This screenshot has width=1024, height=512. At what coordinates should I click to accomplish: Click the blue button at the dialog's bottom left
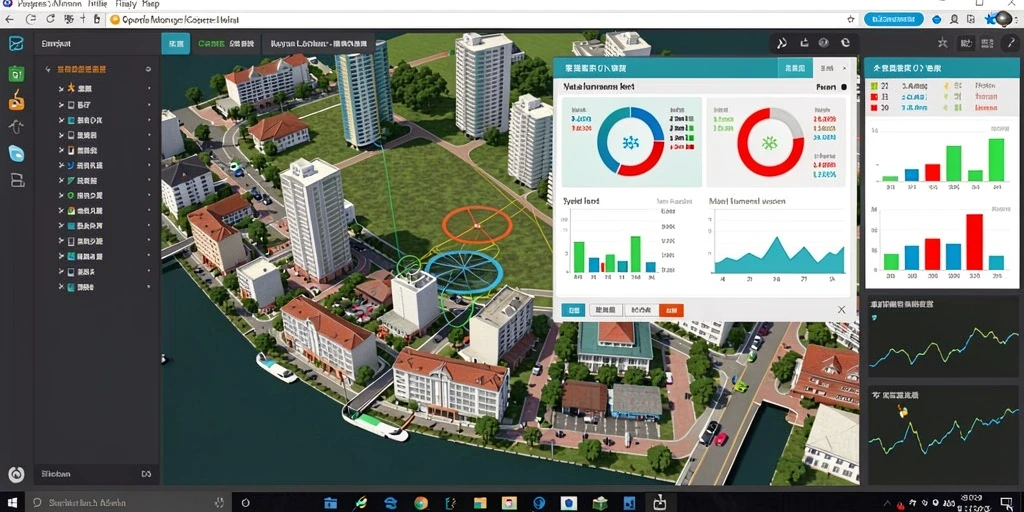coord(573,310)
